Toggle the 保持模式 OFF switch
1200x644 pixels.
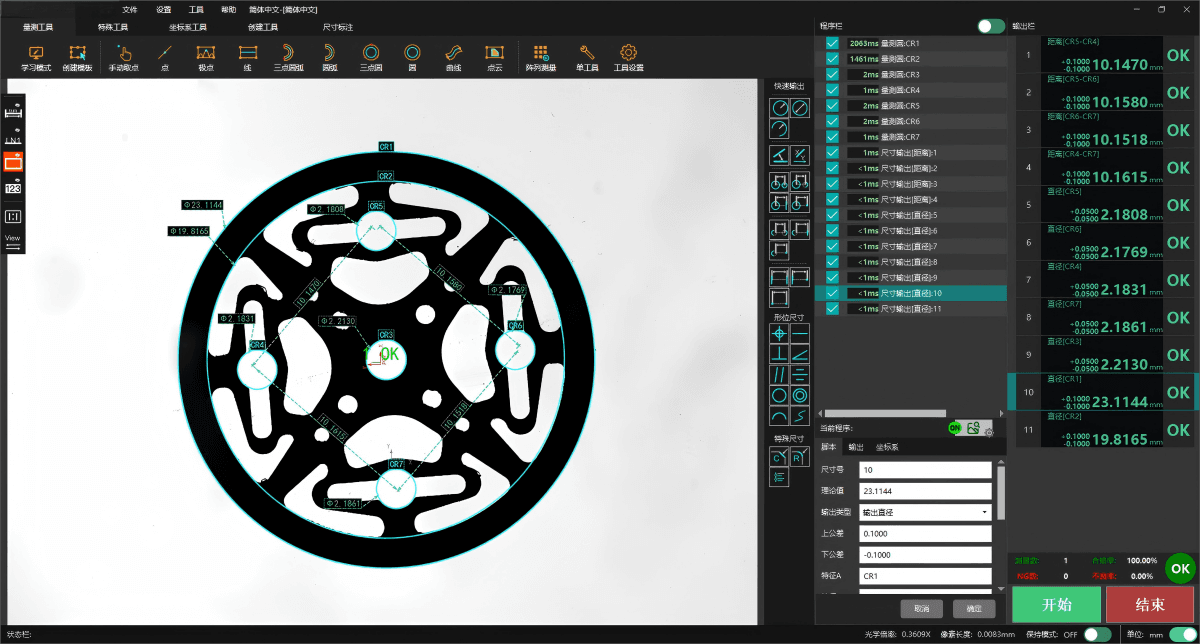[x=1097, y=634]
